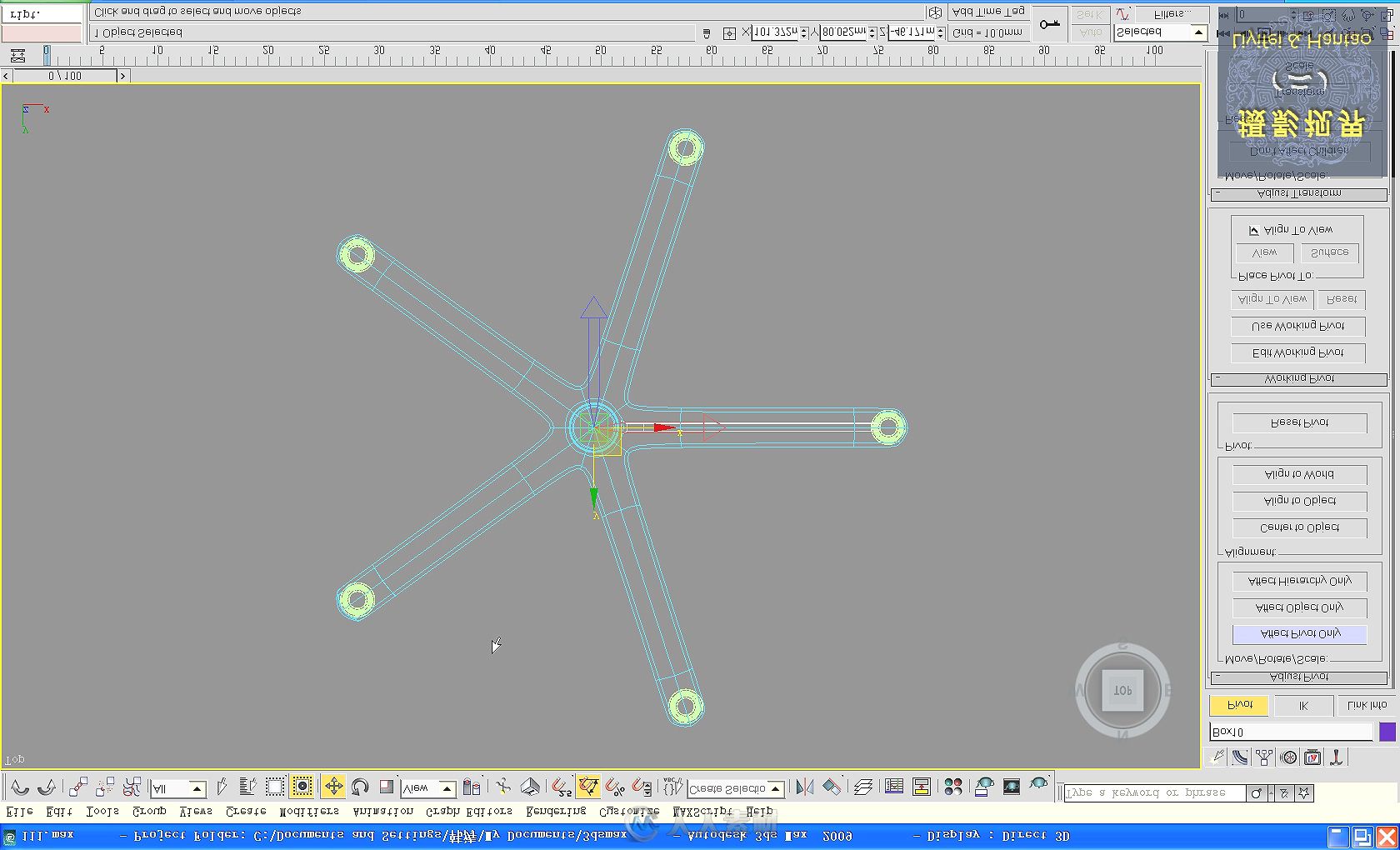Screen dimensions: 1400x850
Task: Click the Align tool icon
Action: 832,787
